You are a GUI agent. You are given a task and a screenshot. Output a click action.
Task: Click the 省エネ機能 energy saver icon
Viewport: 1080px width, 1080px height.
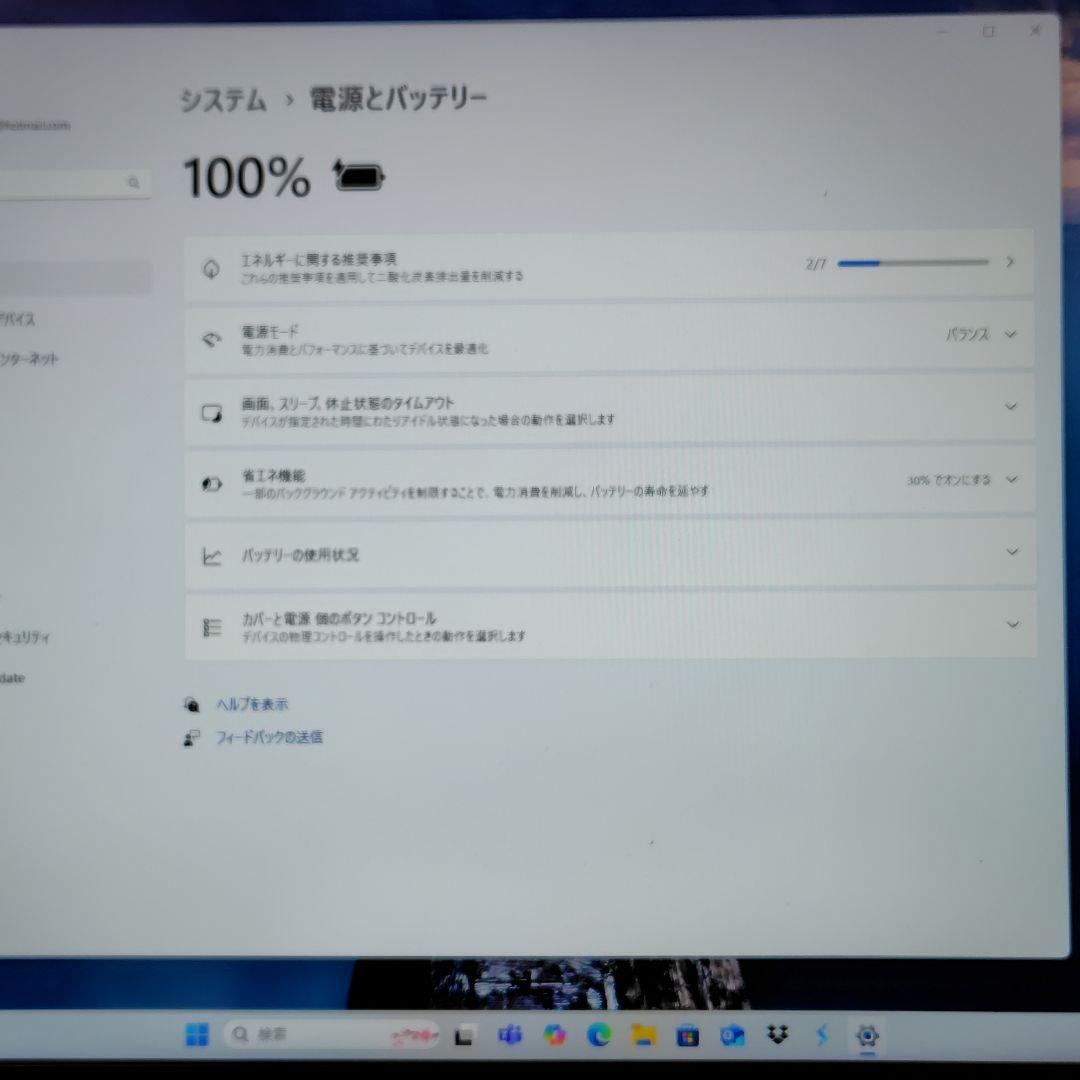pyautogui.click(x=211, y=482)
